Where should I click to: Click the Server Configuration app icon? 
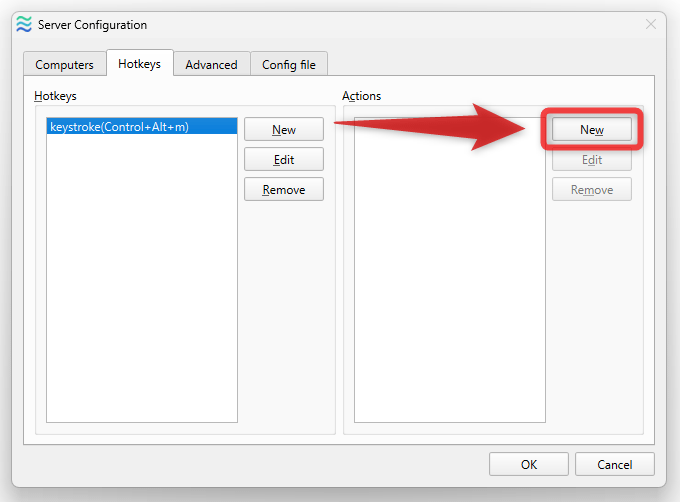point(24,24)
